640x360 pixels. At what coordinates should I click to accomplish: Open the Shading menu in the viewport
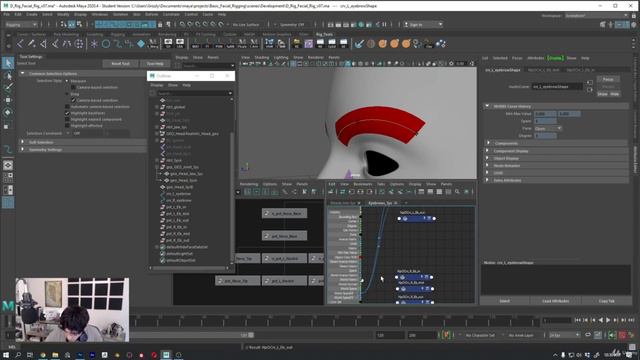262,58
